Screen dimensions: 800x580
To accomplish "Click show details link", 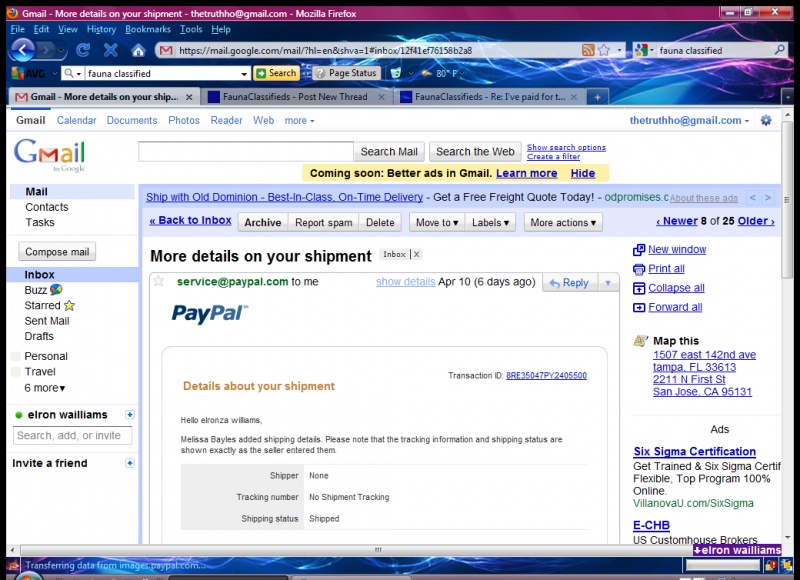I will point(406,282).
